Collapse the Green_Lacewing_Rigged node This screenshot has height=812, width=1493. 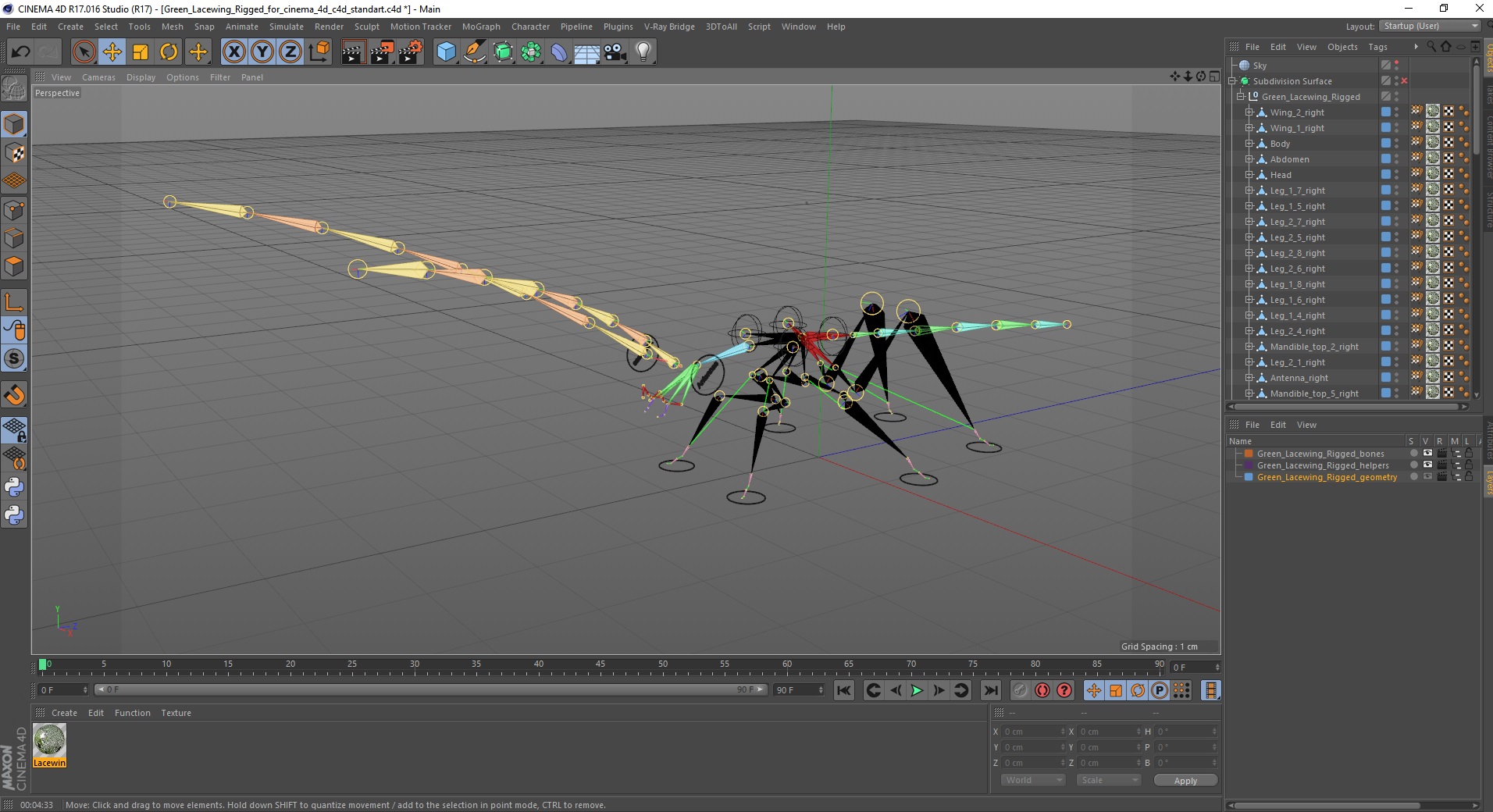click(x=1240, y=97)
